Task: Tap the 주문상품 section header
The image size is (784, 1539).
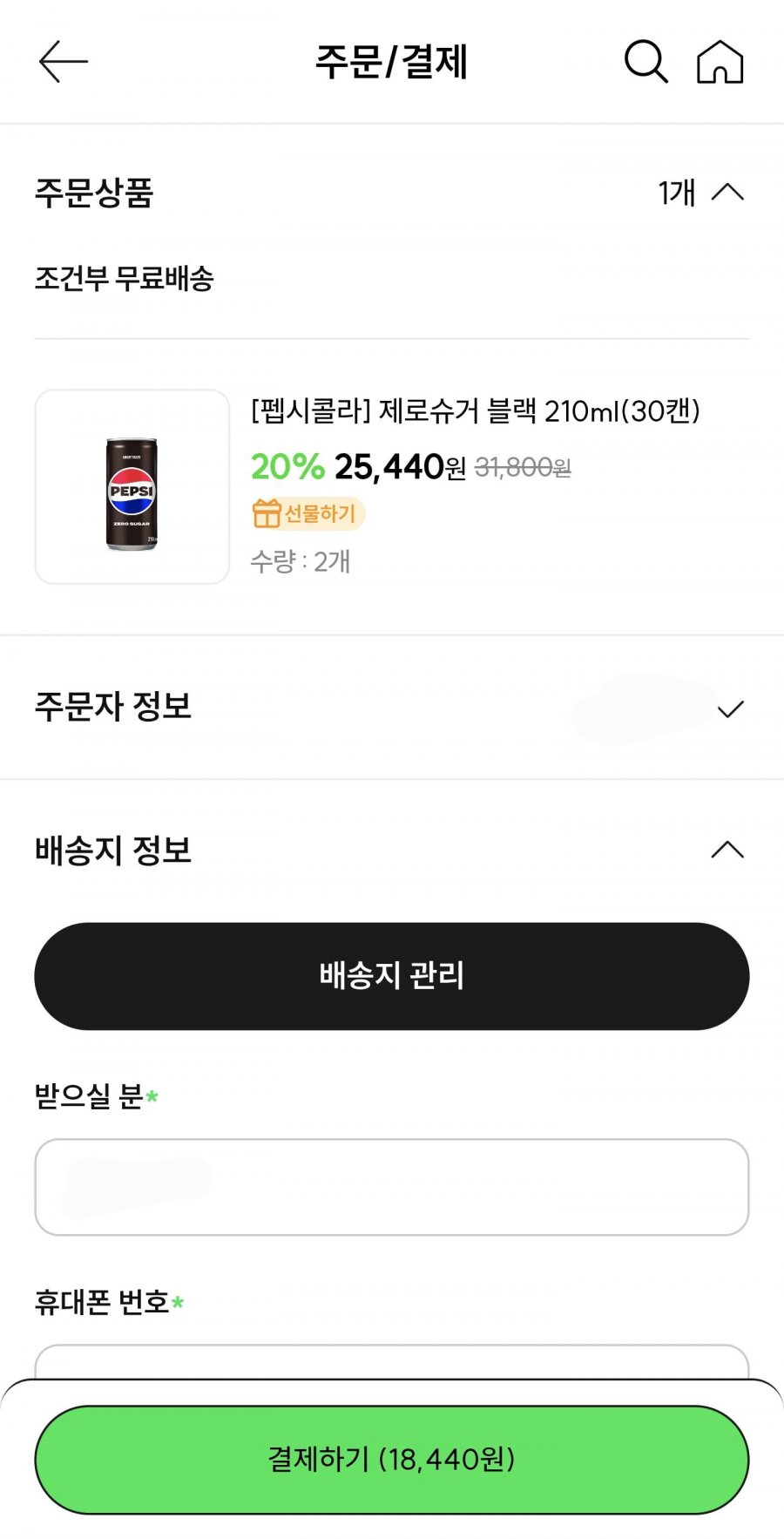Action: click(x=94, y=193)
